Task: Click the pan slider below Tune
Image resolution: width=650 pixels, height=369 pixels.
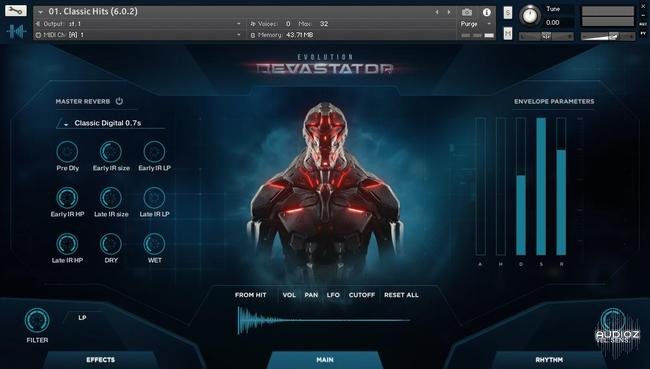Action: (x=546, y=36)
